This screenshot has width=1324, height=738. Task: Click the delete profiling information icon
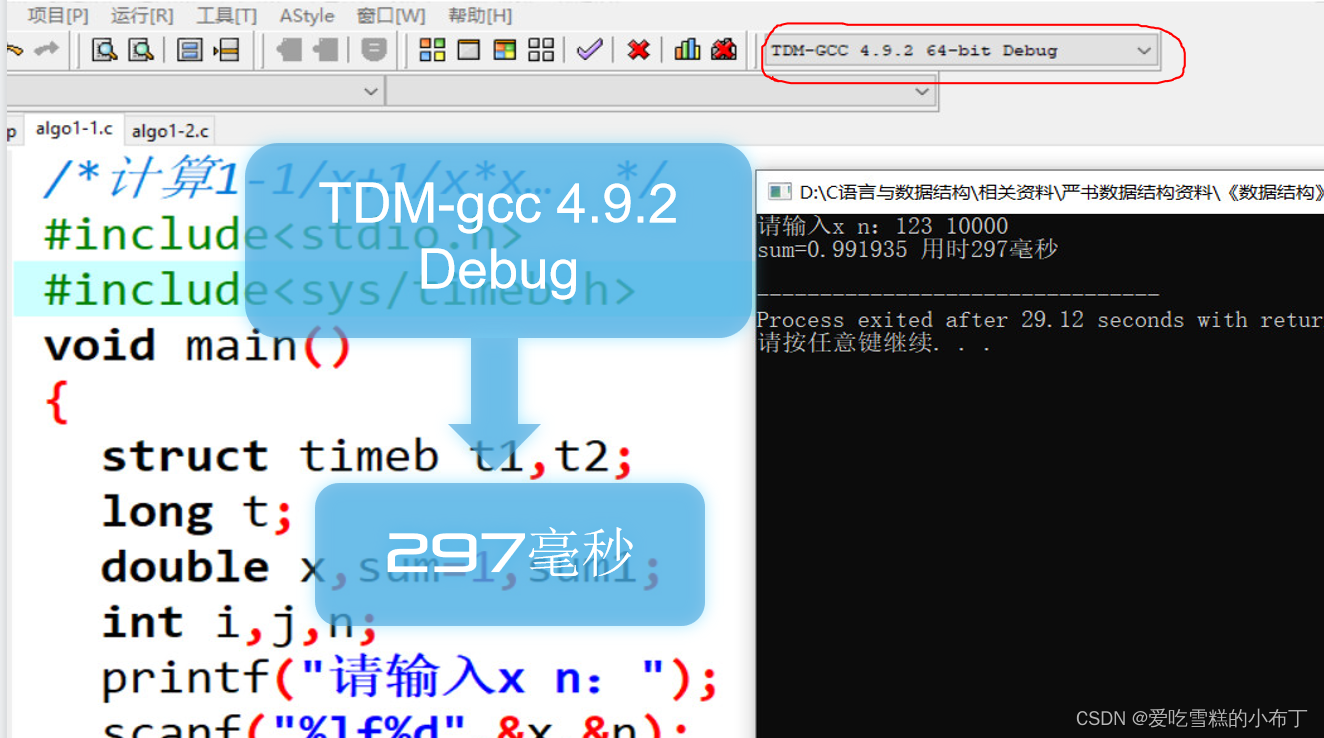pyautogui.click(x=724, y=49)
